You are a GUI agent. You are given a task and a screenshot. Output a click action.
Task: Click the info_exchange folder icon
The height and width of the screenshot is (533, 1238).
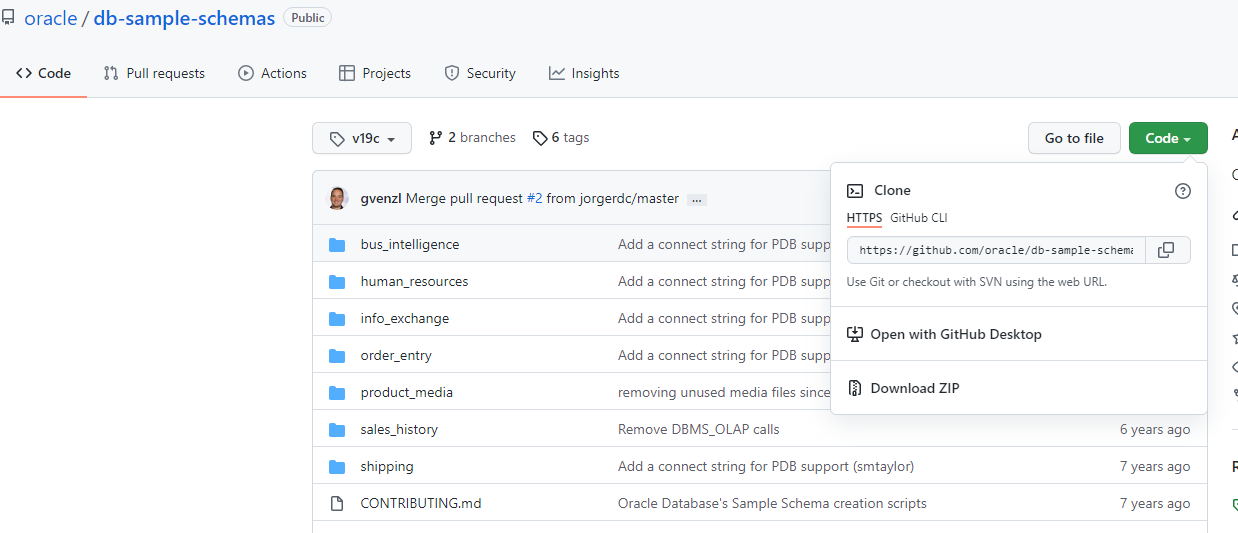pos(337,318)
